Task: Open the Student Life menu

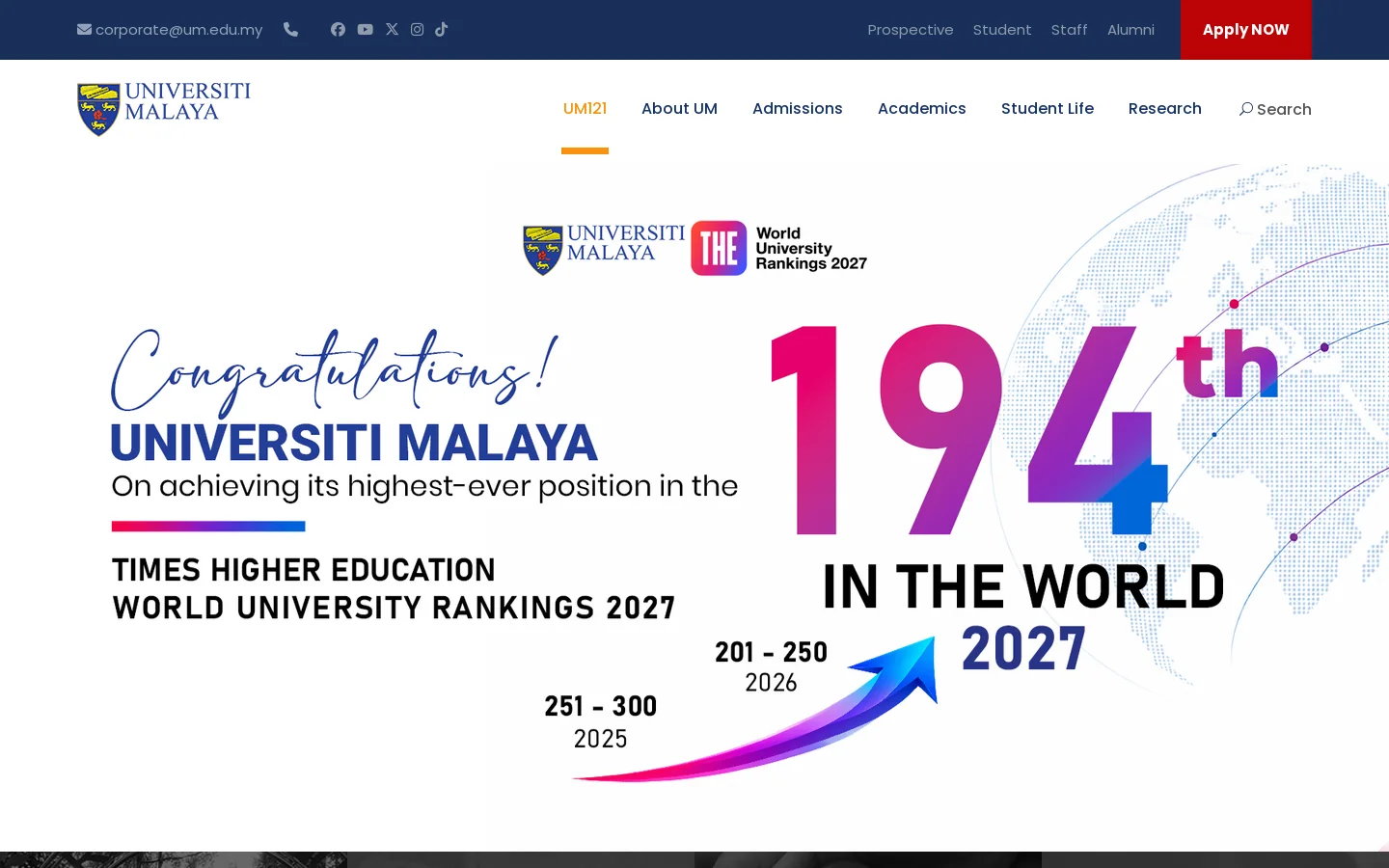Action: tap(1048, 108)
